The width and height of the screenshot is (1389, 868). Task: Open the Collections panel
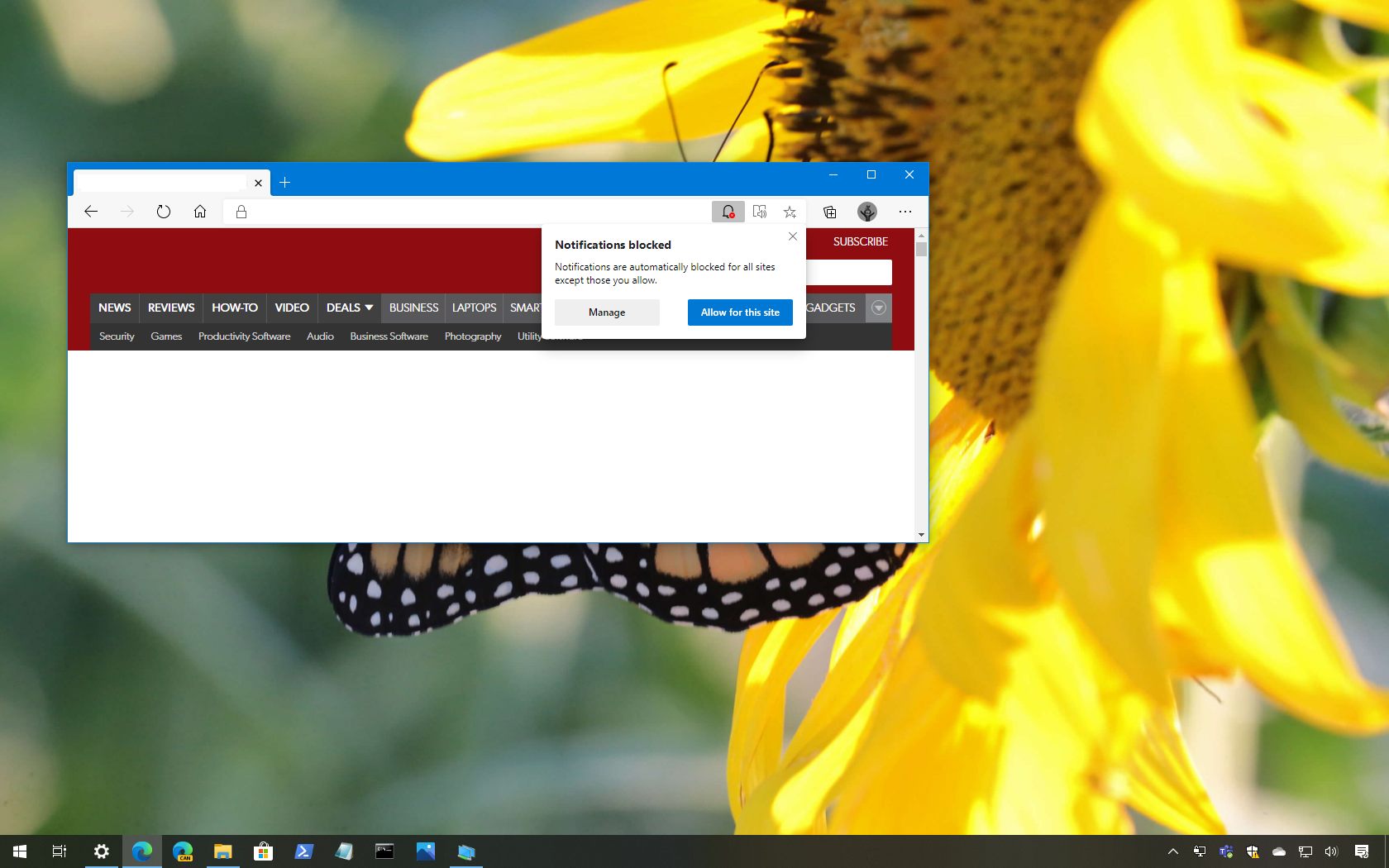pos(828,212)
